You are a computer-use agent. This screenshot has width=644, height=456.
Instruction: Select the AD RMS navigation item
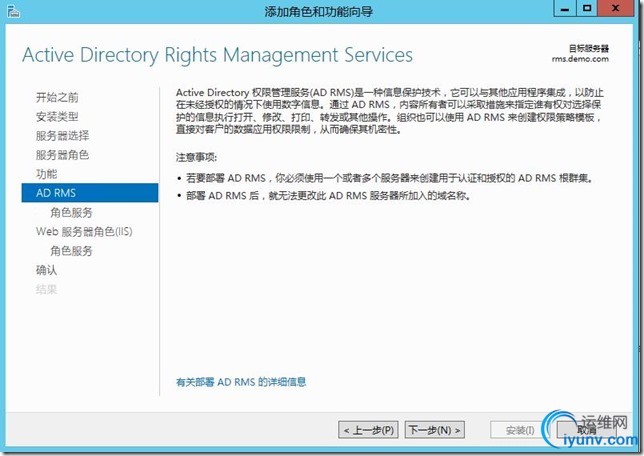[90, 193]
